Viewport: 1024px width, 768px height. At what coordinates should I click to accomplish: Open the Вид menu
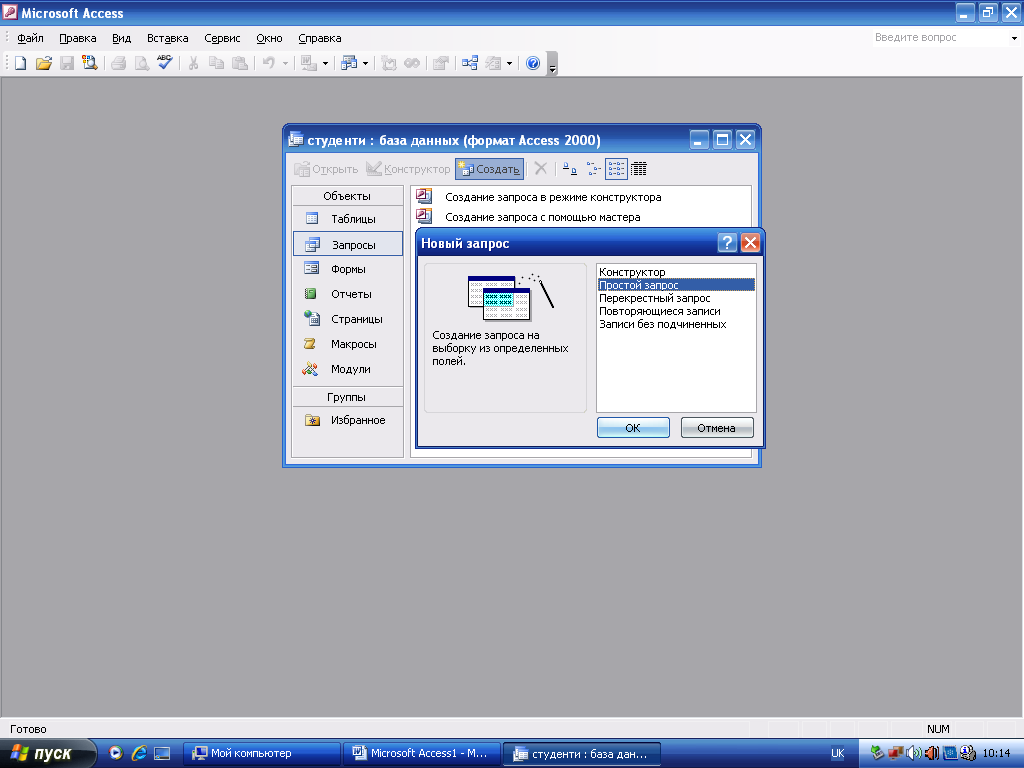[121, 38]
